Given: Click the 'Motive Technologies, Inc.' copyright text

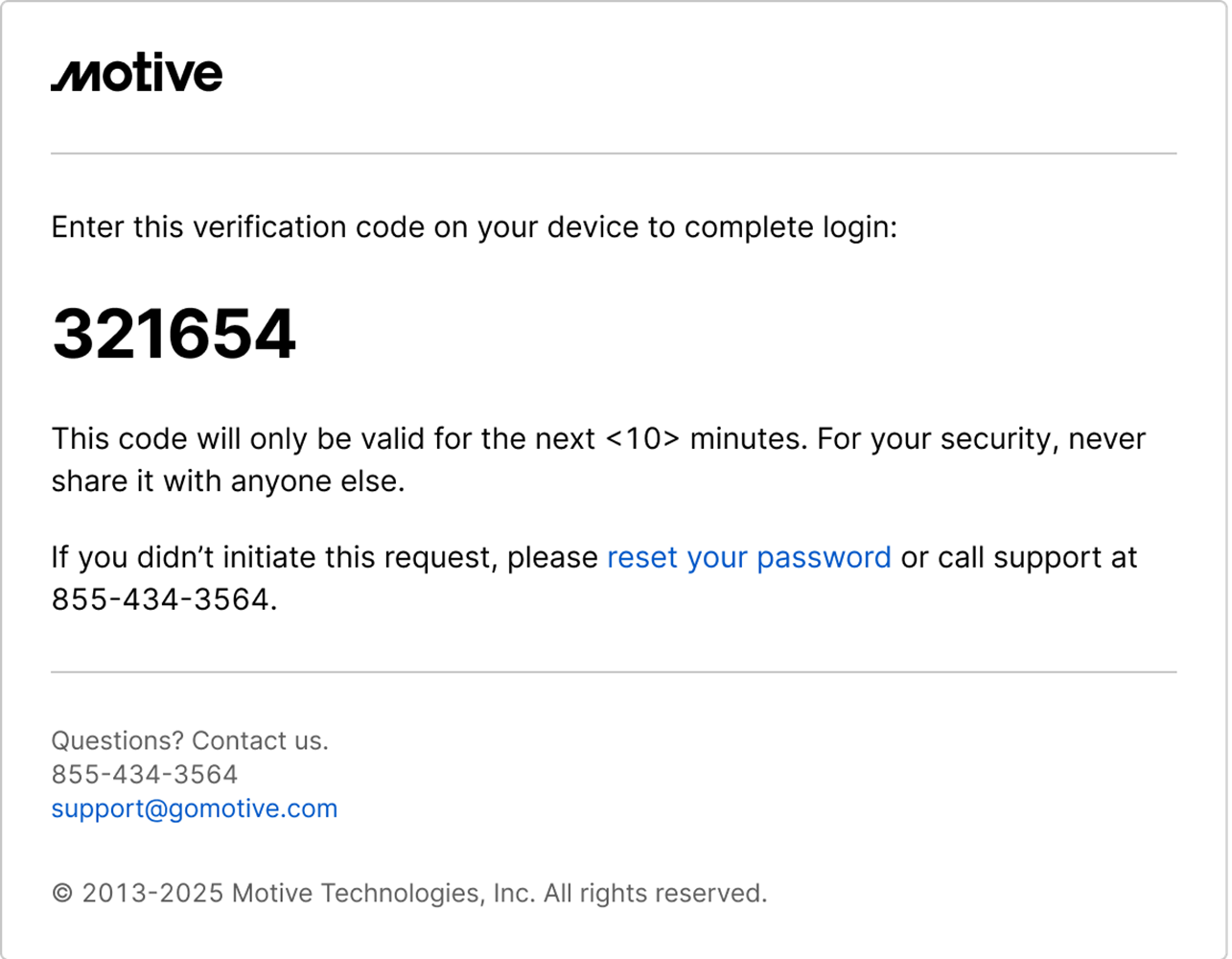Looking at the screenshot, I should click(384, 894).
